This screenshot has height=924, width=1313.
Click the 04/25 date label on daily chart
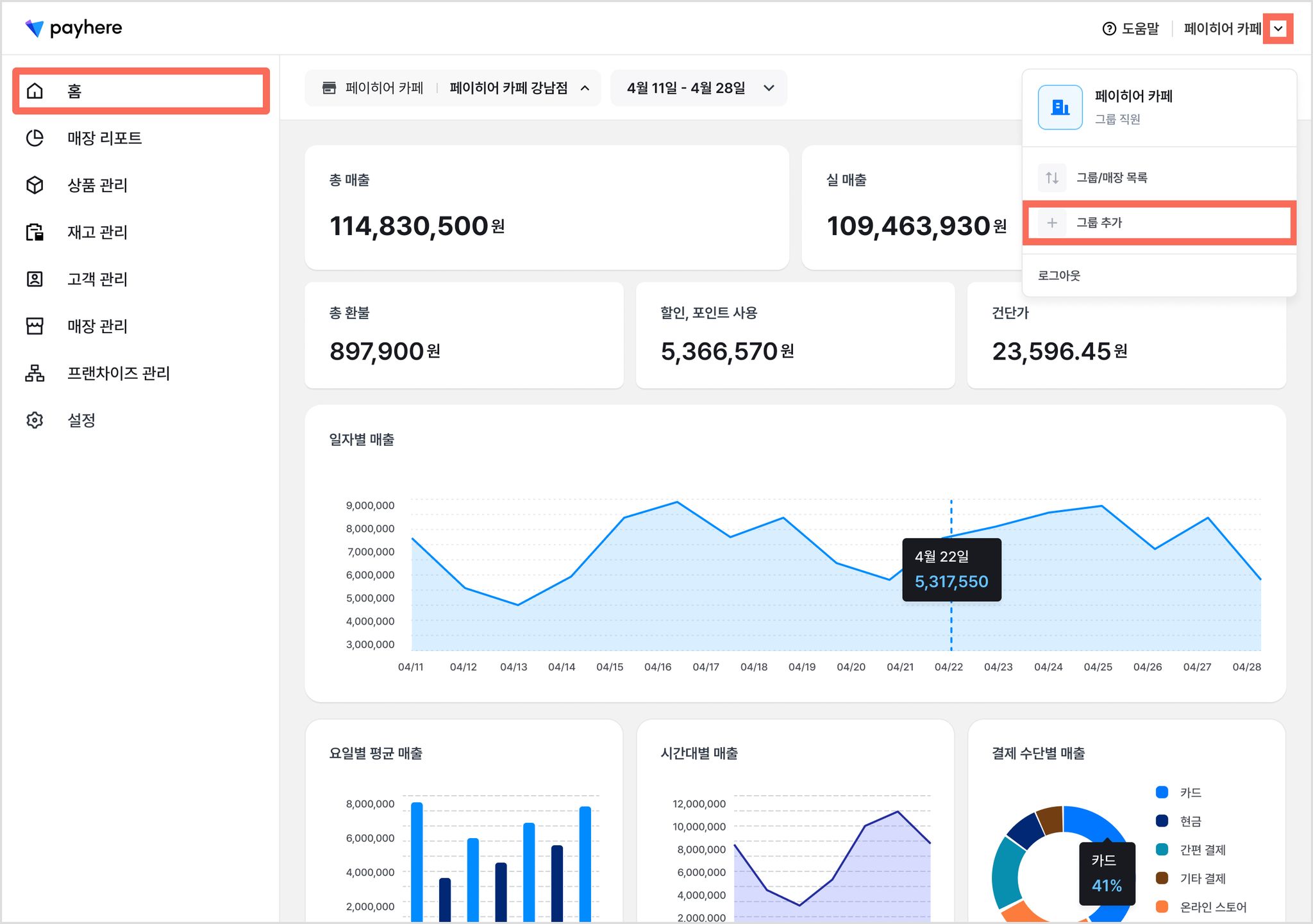(1098, 667)
